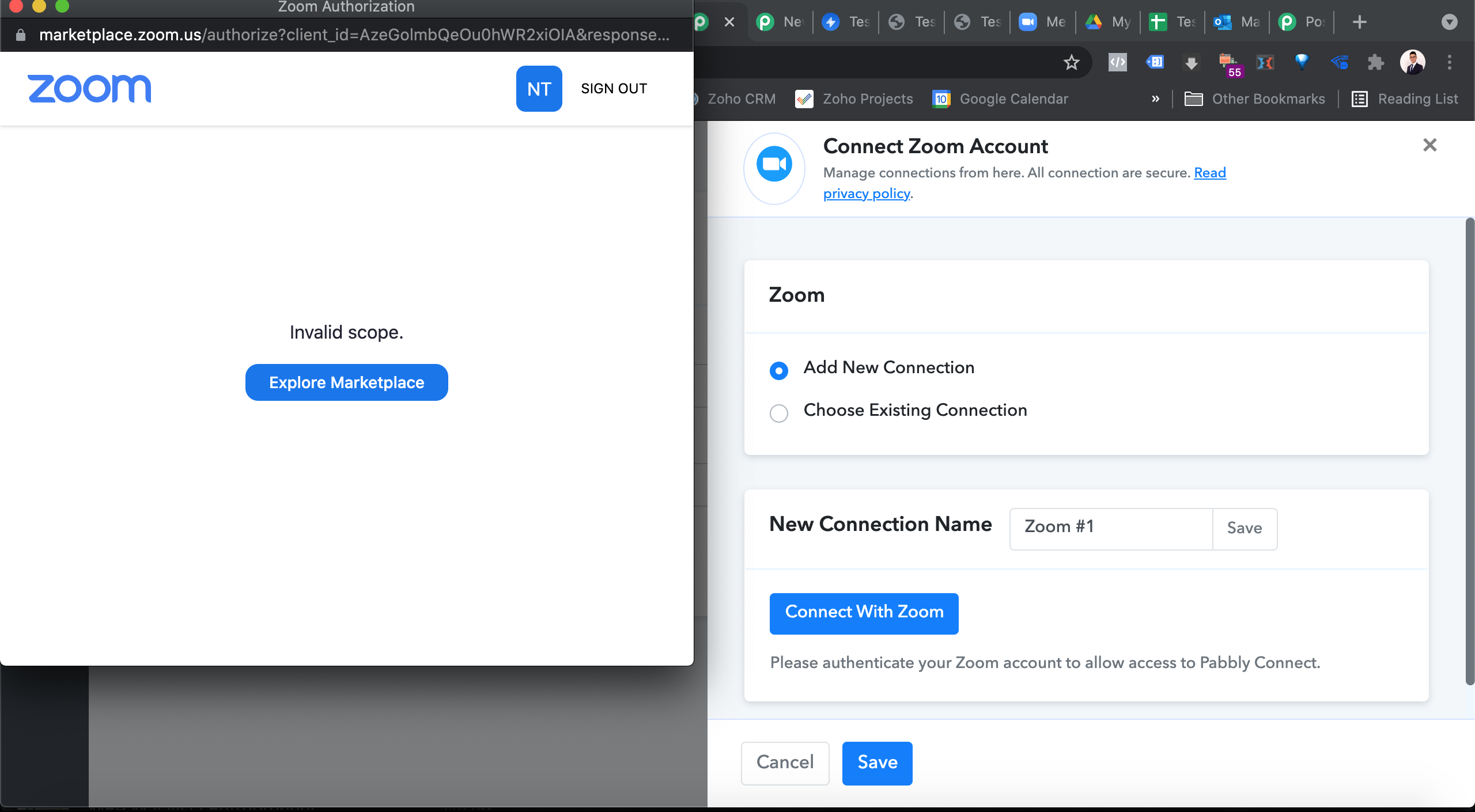Screen dimensions: 1475x812
Task: Maximize the Zoom Authorization popup window
Action: [62, 6]
